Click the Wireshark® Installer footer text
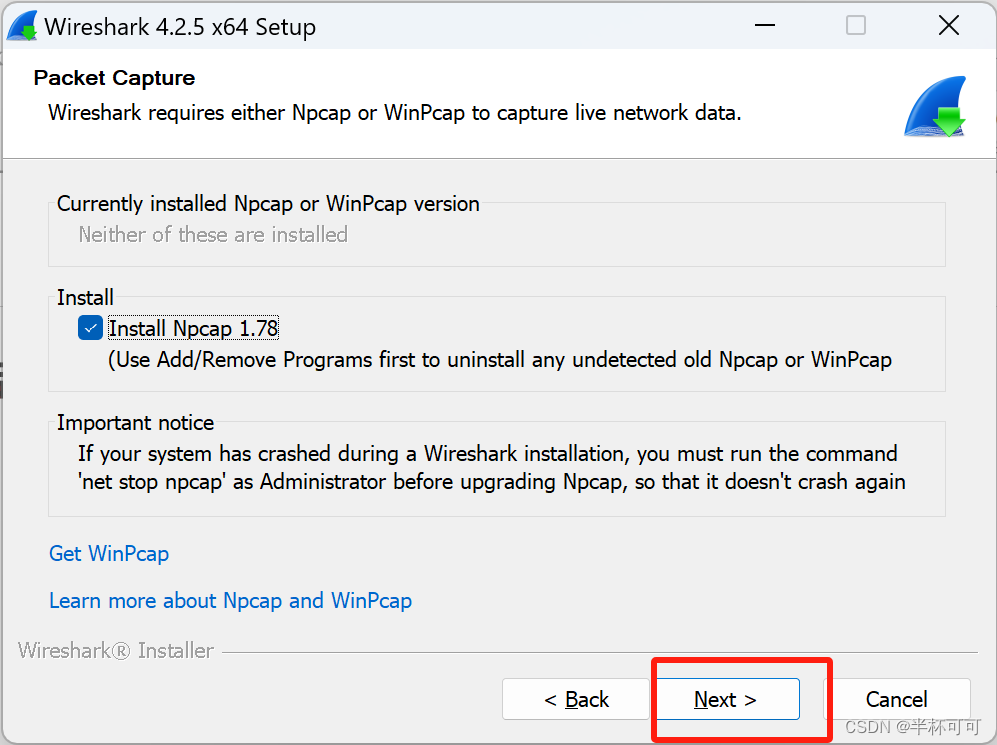 point(116,650)
